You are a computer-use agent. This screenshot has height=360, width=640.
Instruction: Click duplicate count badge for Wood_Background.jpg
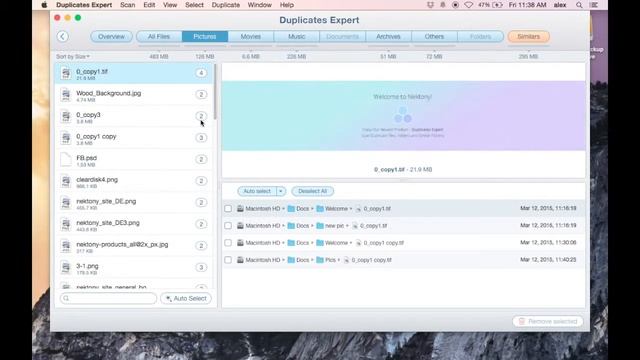[x=201, y=95]
